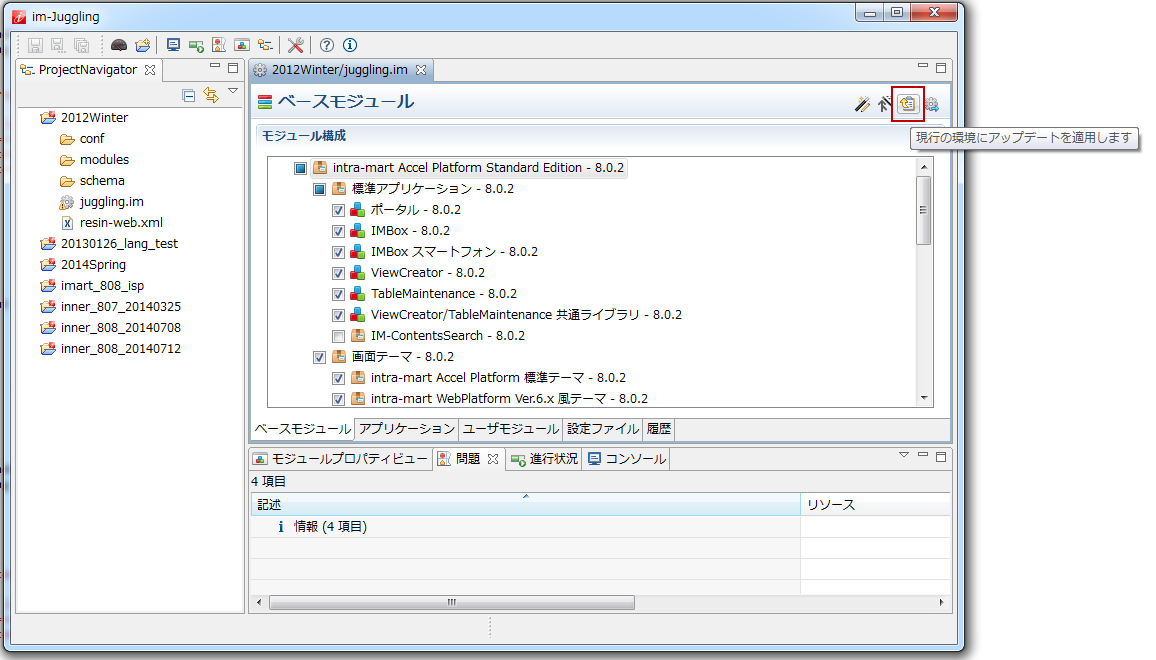
Task: Switch to 設定ファイル tab
Action: [x=603, y=429]
